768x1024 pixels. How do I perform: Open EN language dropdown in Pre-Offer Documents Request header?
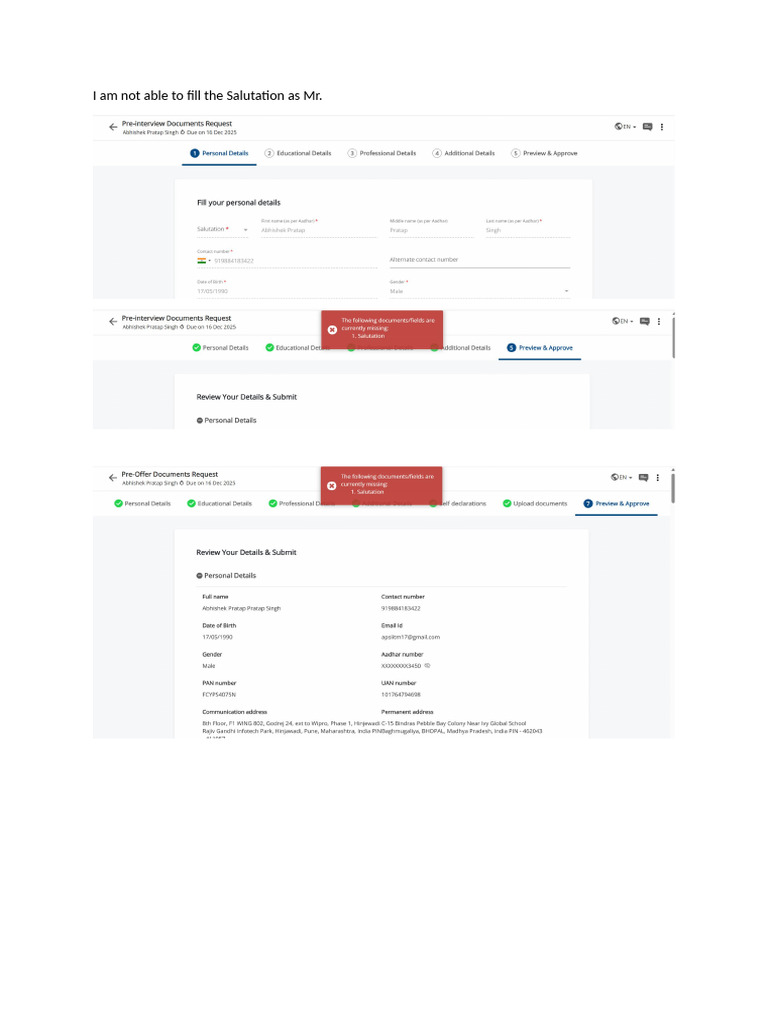621,477
